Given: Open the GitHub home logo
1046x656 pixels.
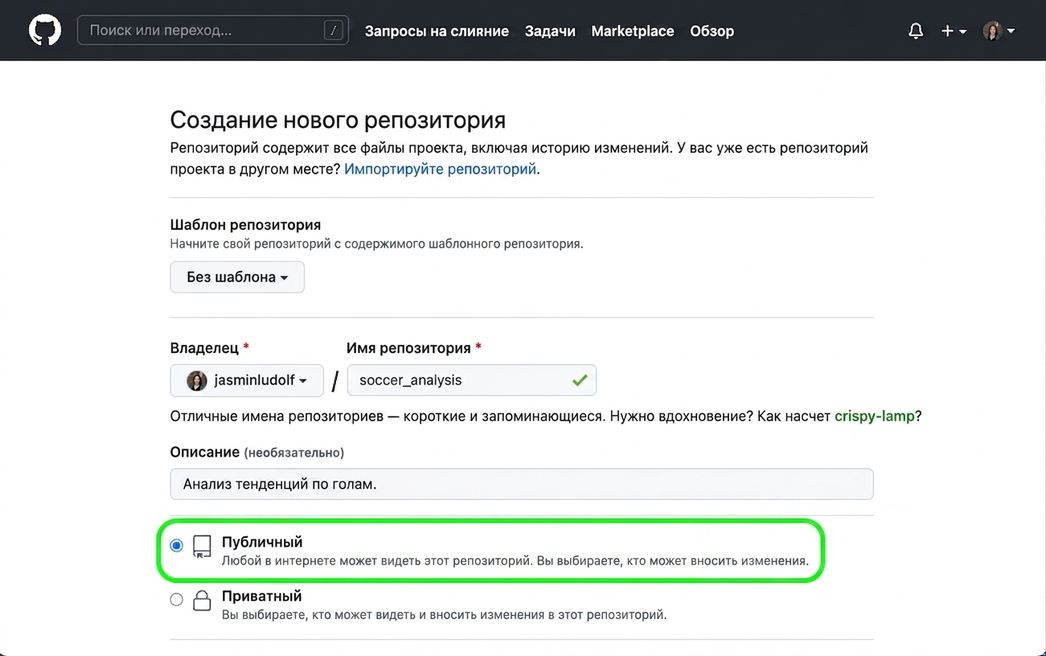Looking at the screenshot, I should coord(45,31).
